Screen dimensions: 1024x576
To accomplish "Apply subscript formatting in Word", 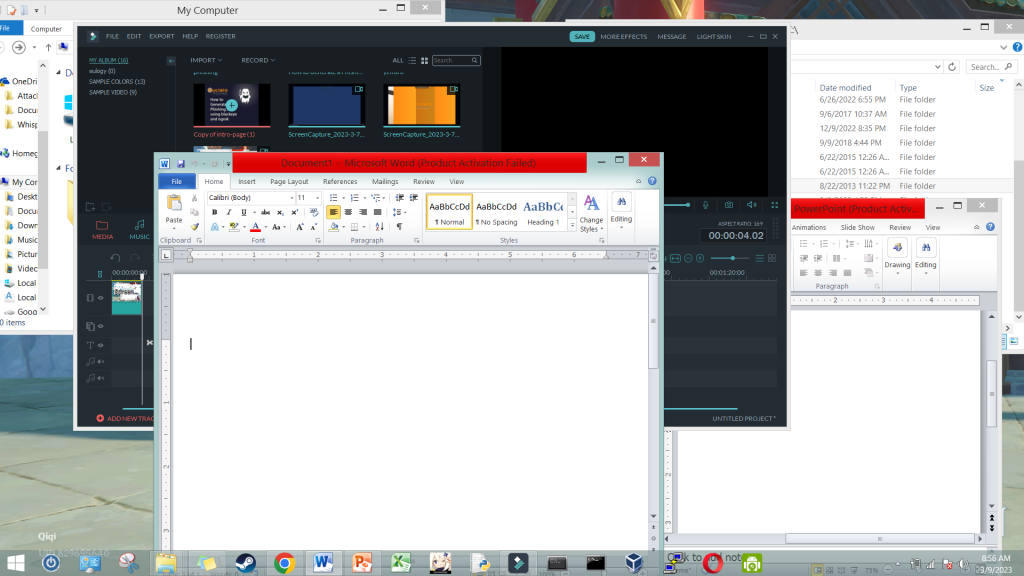I will click(280, 212).
